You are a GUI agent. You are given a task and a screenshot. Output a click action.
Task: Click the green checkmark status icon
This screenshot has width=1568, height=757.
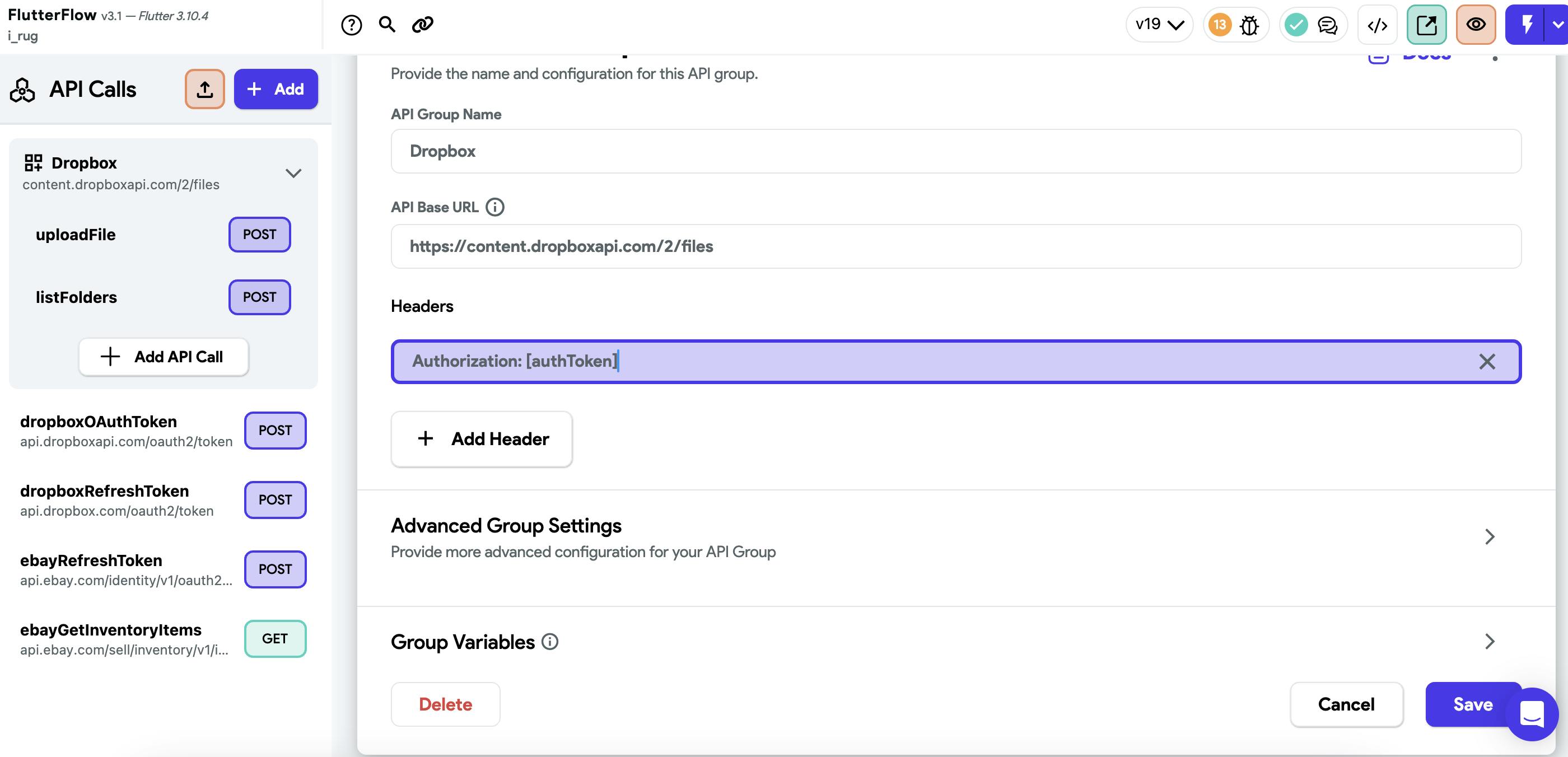1296,25
